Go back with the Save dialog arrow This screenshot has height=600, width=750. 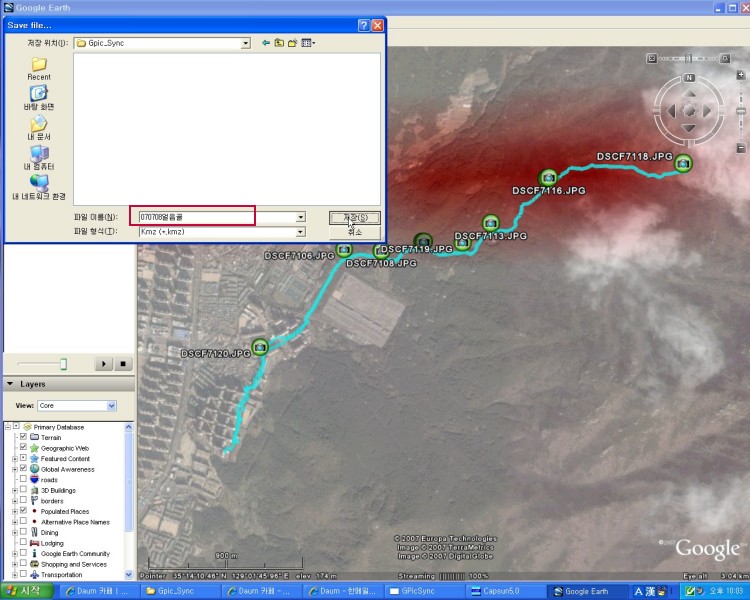(265, 43)
